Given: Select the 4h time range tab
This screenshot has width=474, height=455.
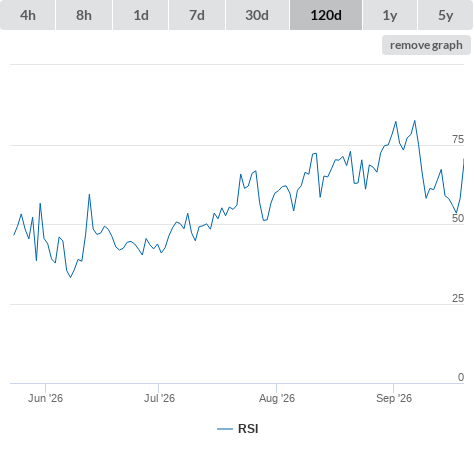Looking at the screenshot, I should pos(28,15).
